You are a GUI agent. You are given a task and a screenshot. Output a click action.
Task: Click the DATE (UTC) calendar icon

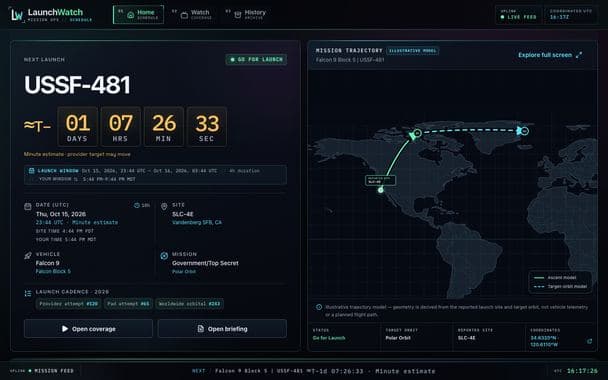(x=28, y=206)
